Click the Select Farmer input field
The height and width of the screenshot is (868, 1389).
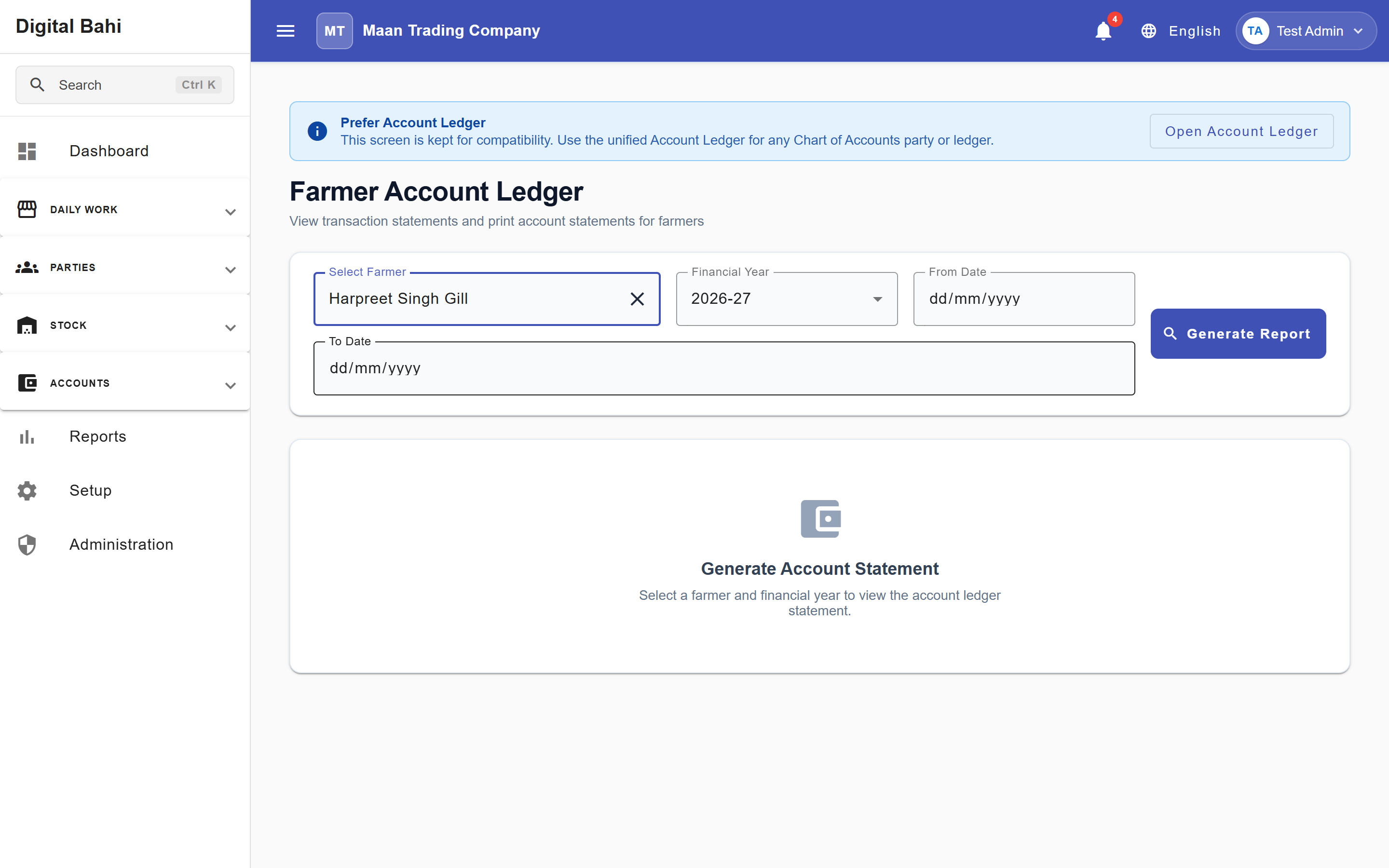tap(487, 299)
